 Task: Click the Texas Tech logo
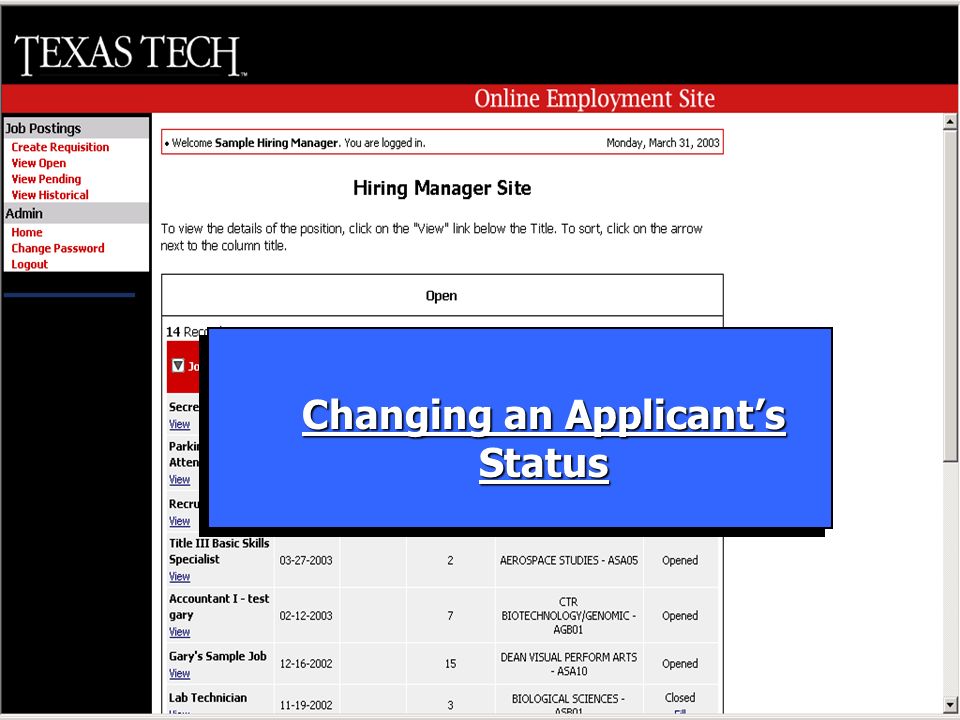pyautogui.click(x=129, y=54)
